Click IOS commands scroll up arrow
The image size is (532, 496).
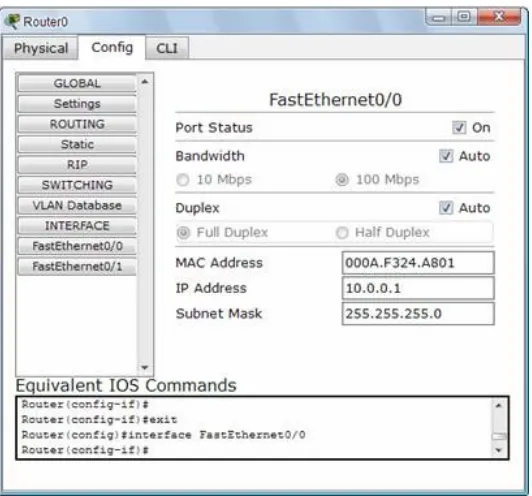coord(499,405)
